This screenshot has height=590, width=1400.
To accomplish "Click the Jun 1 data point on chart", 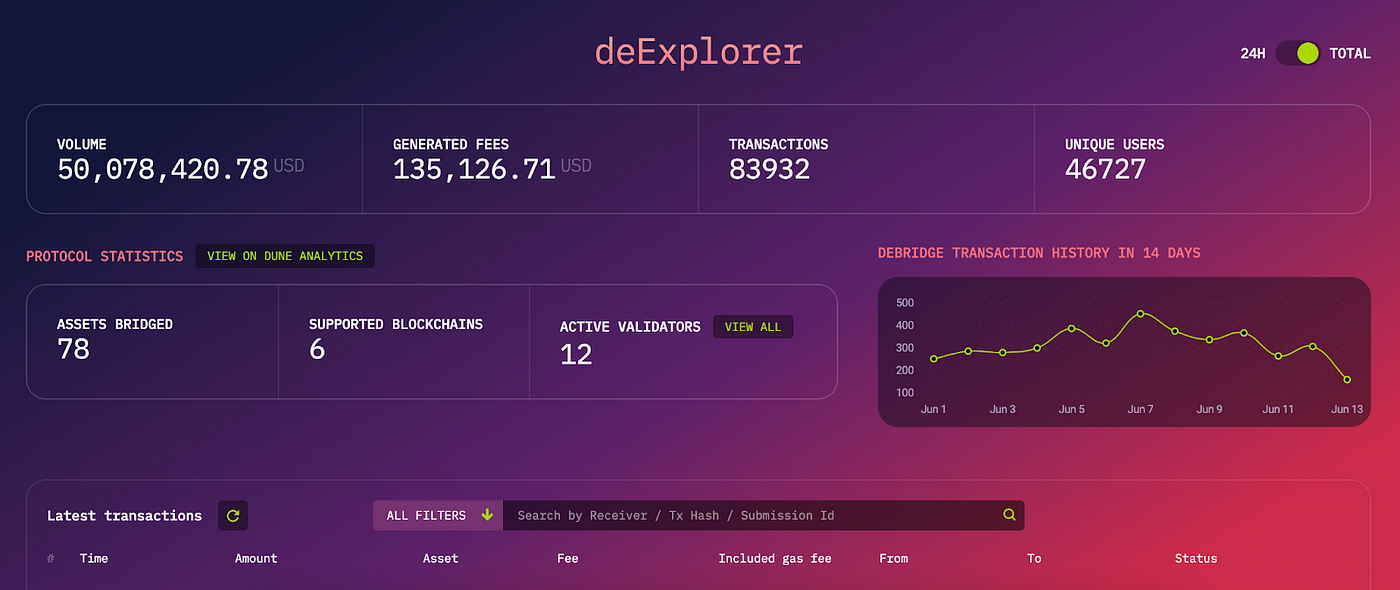I will point(934,358).
